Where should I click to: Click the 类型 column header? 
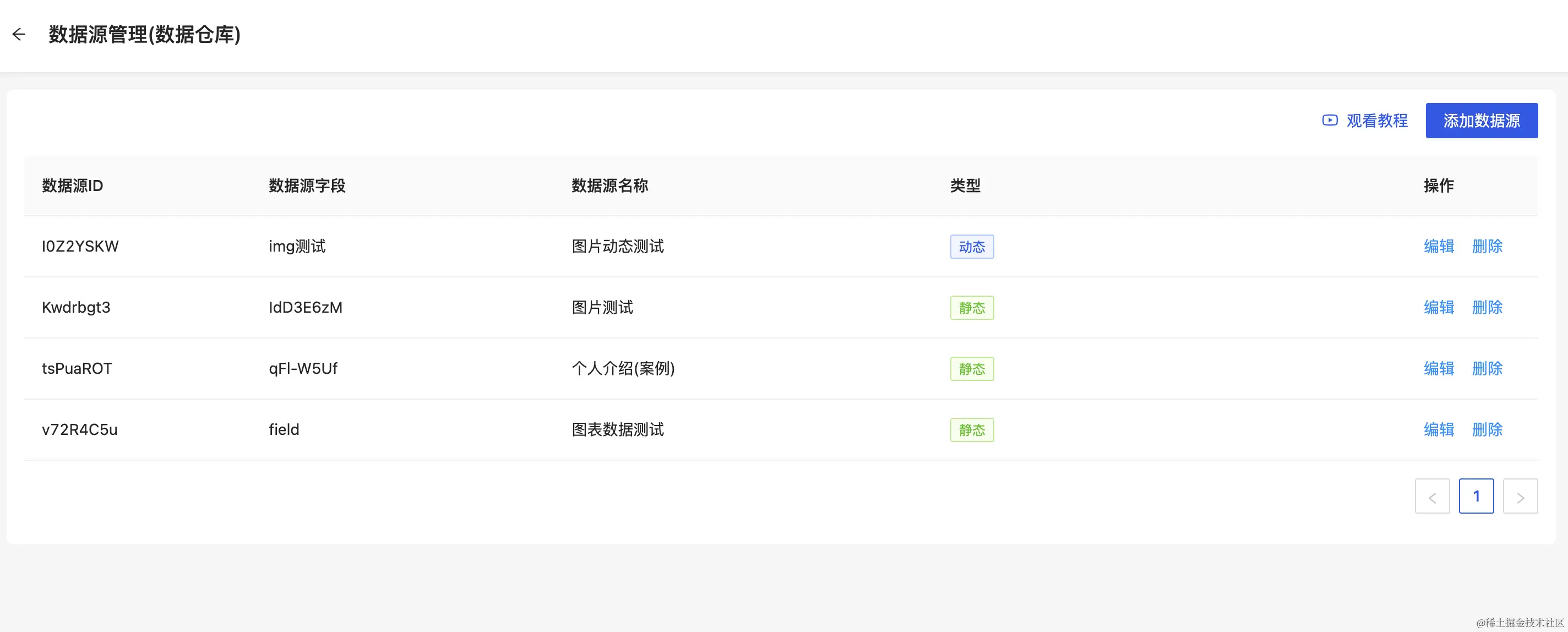[965, 186]
